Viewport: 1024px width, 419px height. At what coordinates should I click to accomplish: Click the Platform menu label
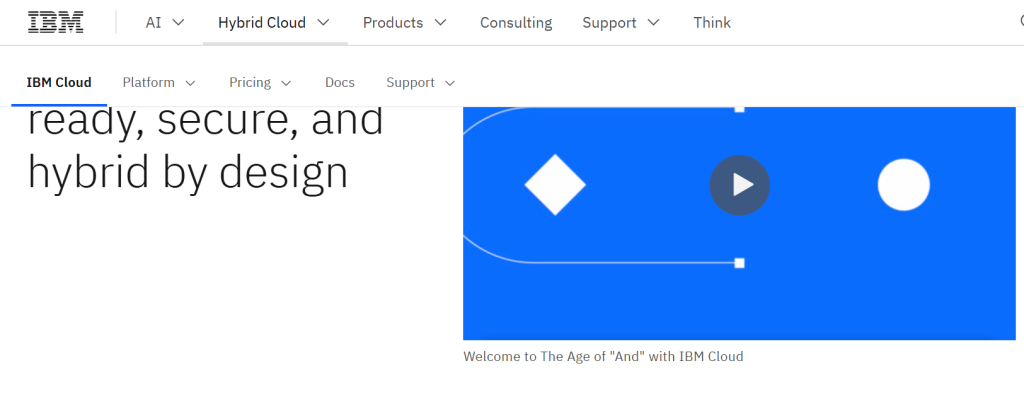(148, 82)
